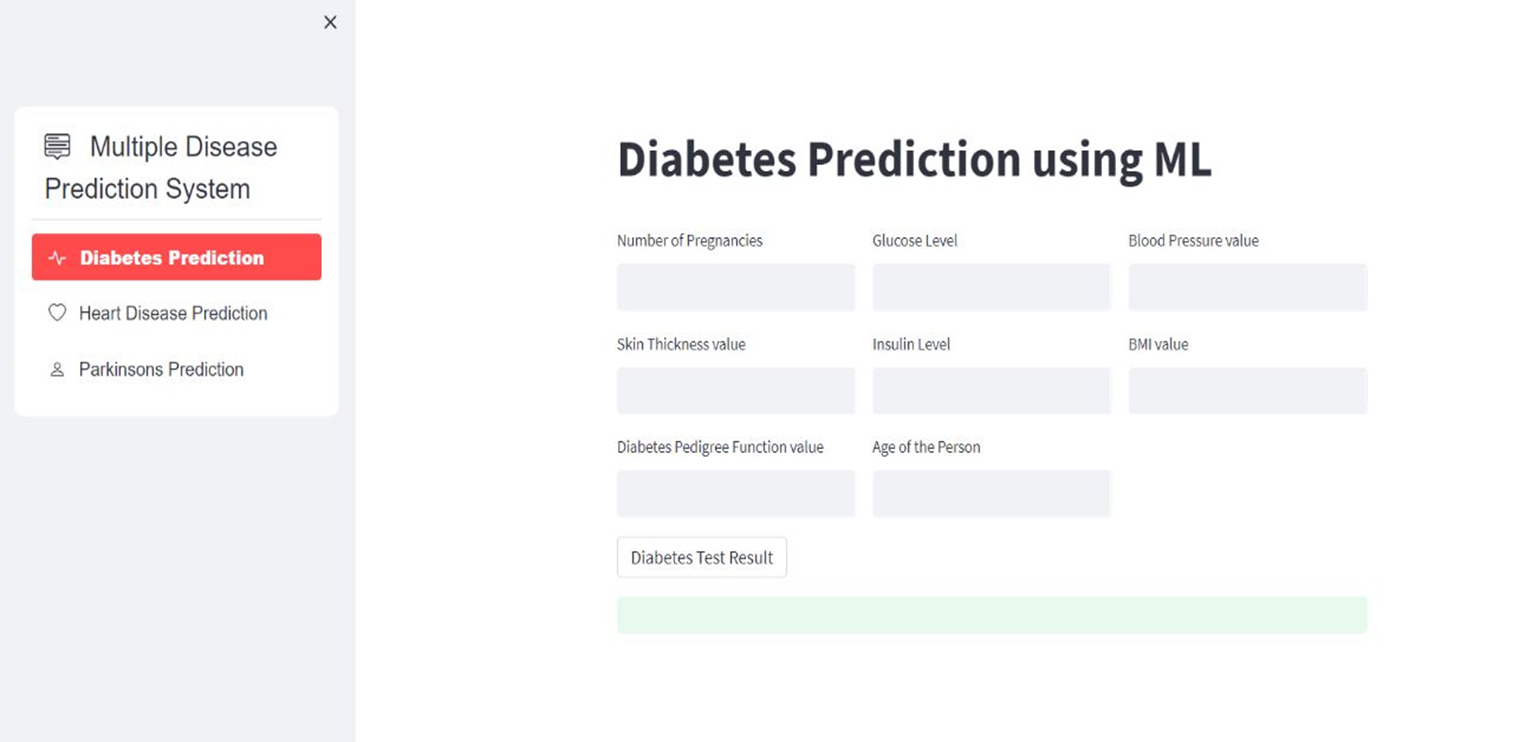Click the heart icon next to Heart Disease Prediction
The height and width of the screenshot is (742, 1513).
pyautogui.click(x=58, y=313)
